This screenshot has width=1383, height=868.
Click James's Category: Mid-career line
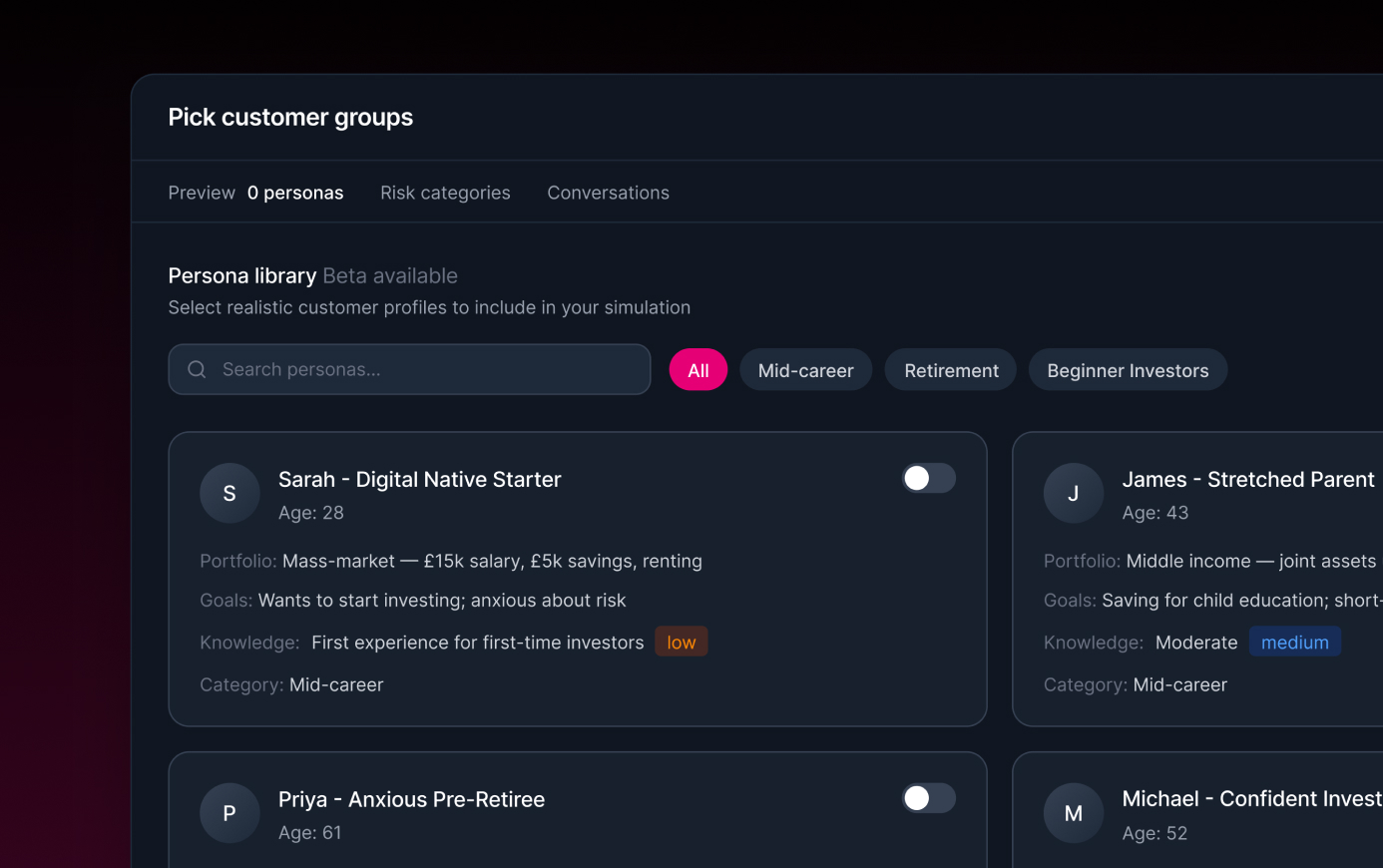(x=1136, y=684)
